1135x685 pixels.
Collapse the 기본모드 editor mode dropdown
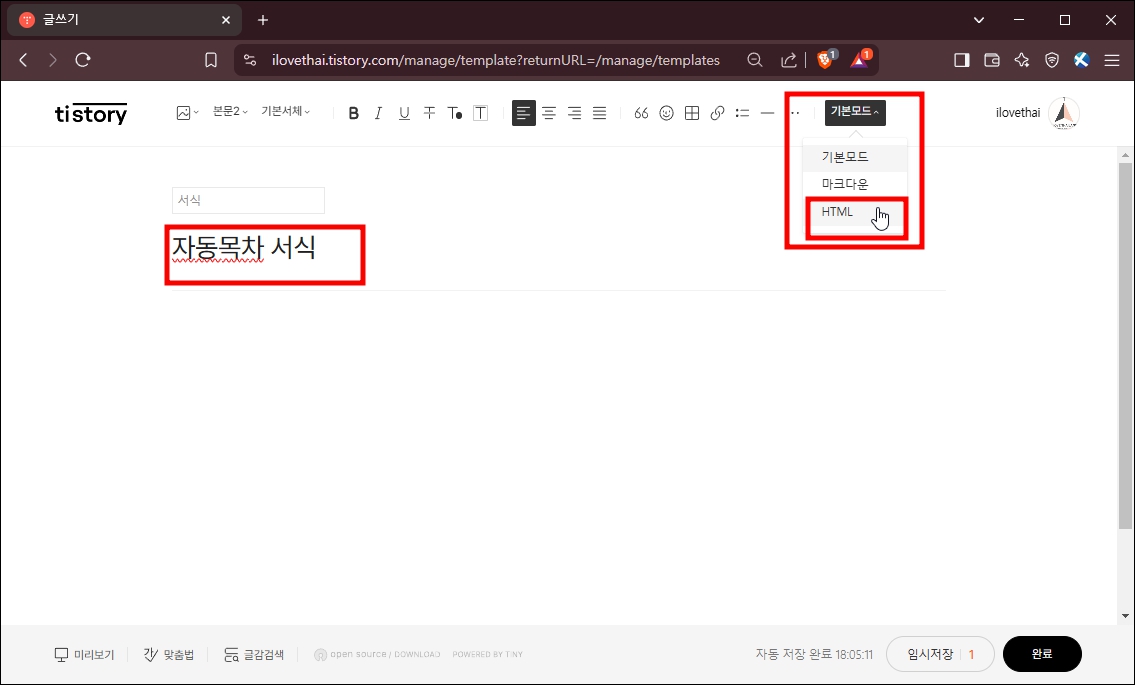[854, 112]
